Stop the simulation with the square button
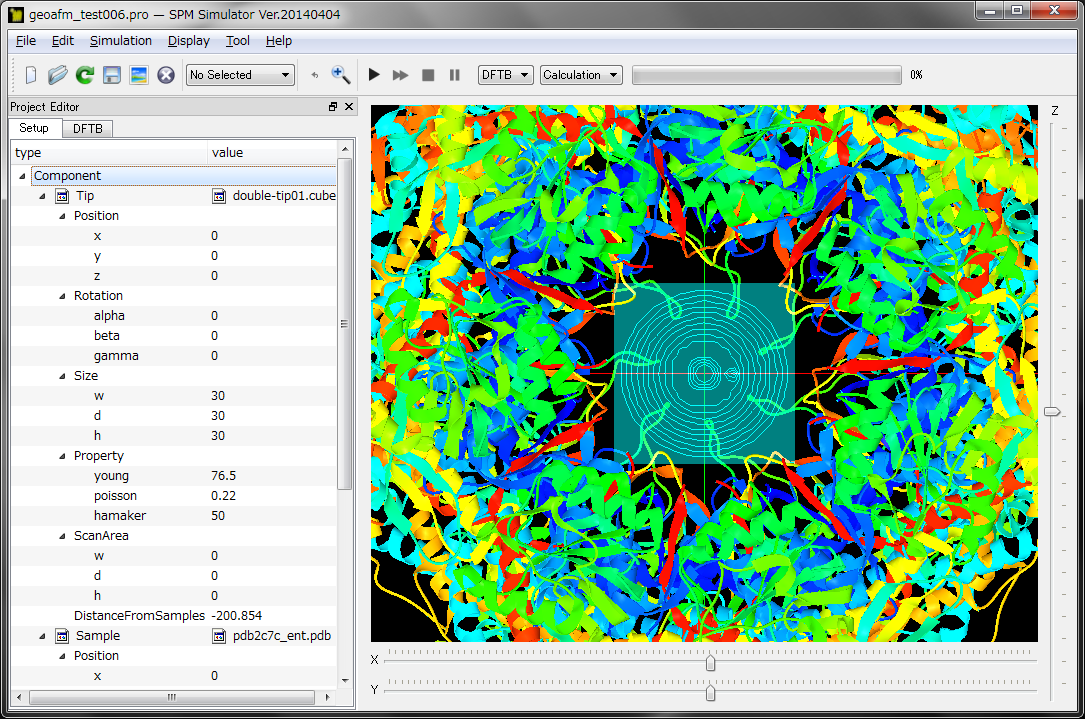Viewport: 1085px width, 719px height. pyautogui.click(x=428, y=75)
